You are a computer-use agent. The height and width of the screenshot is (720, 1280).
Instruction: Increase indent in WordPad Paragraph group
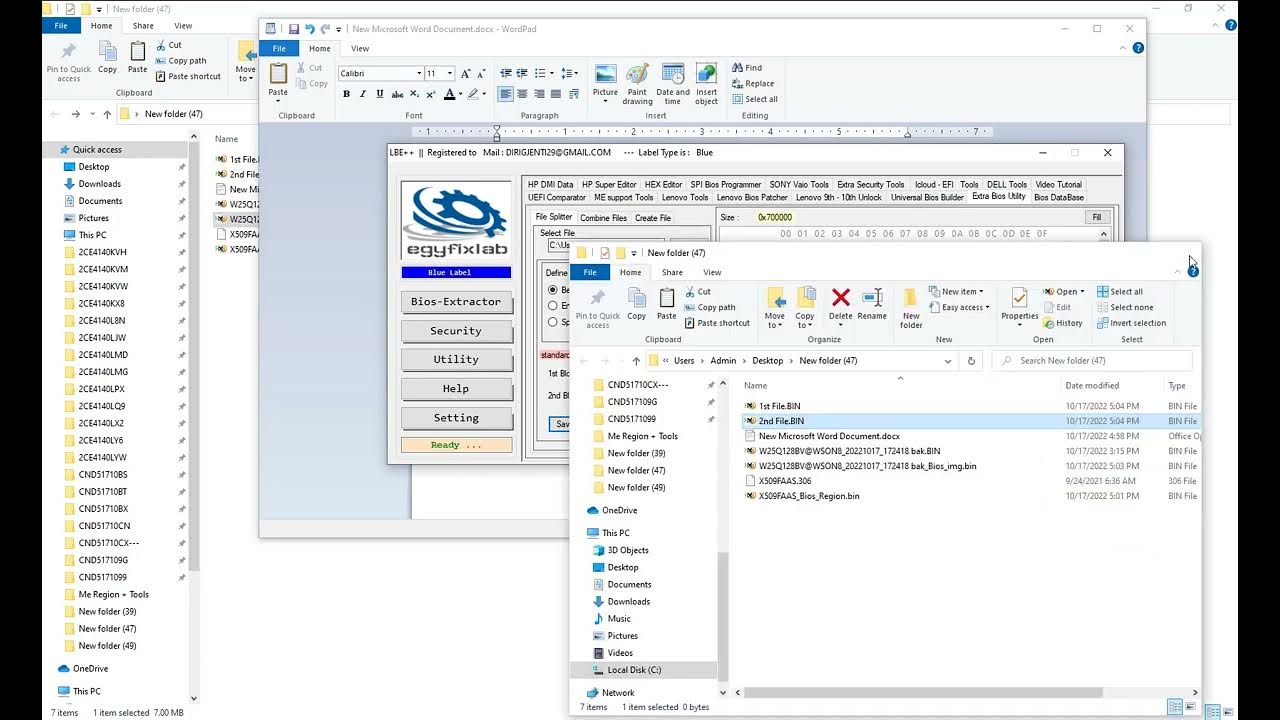pyautogui.click(x=522, y=73)
